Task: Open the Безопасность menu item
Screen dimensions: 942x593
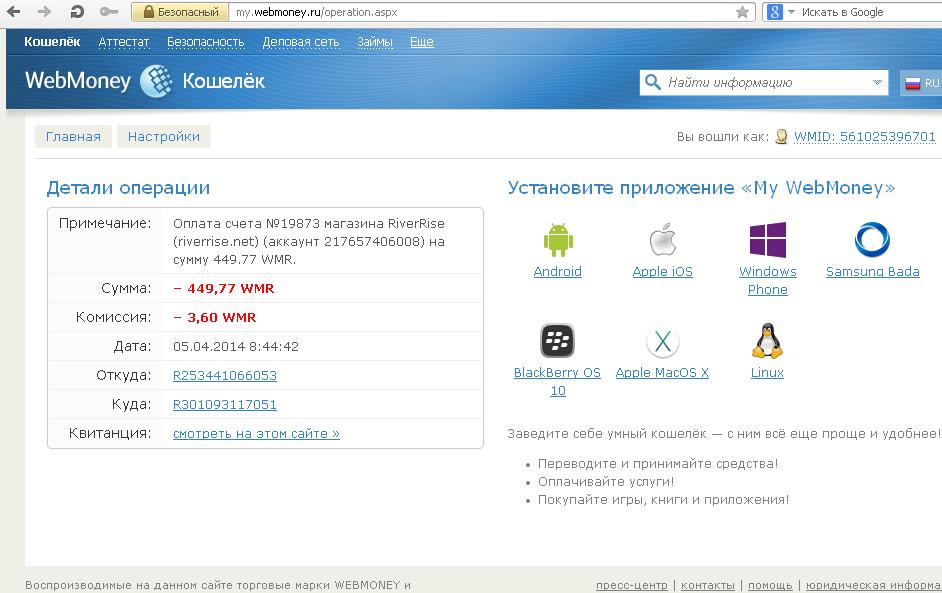Action: pos(205,41)
